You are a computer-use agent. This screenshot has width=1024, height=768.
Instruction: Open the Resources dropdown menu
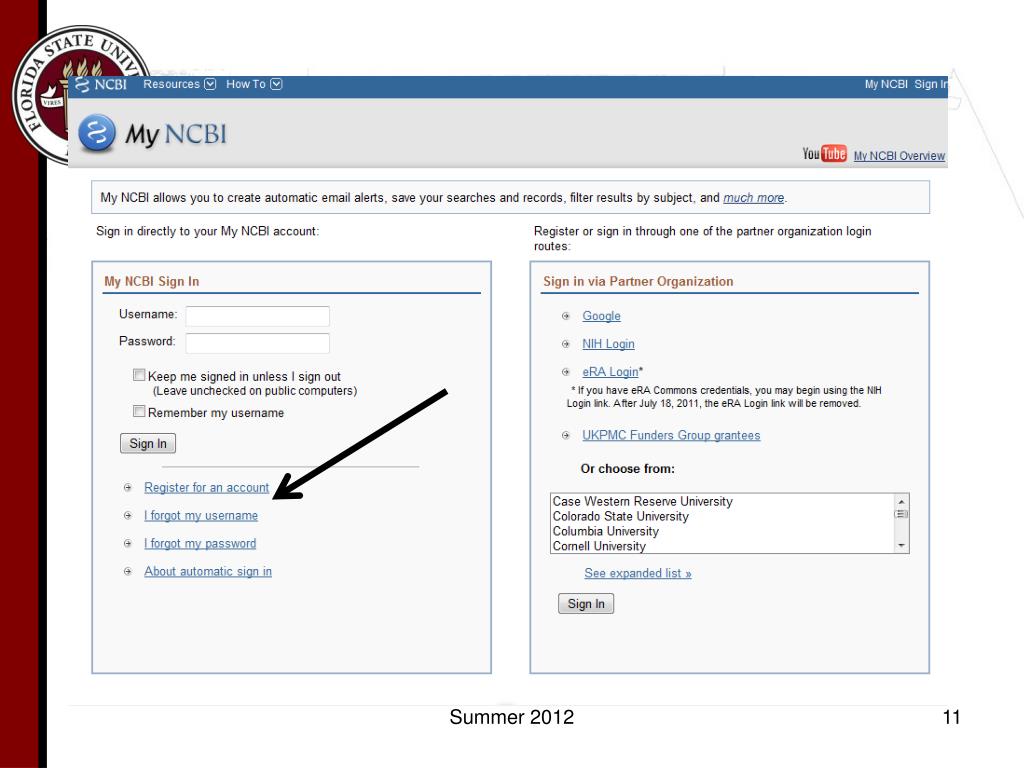[x=180, y=84]
